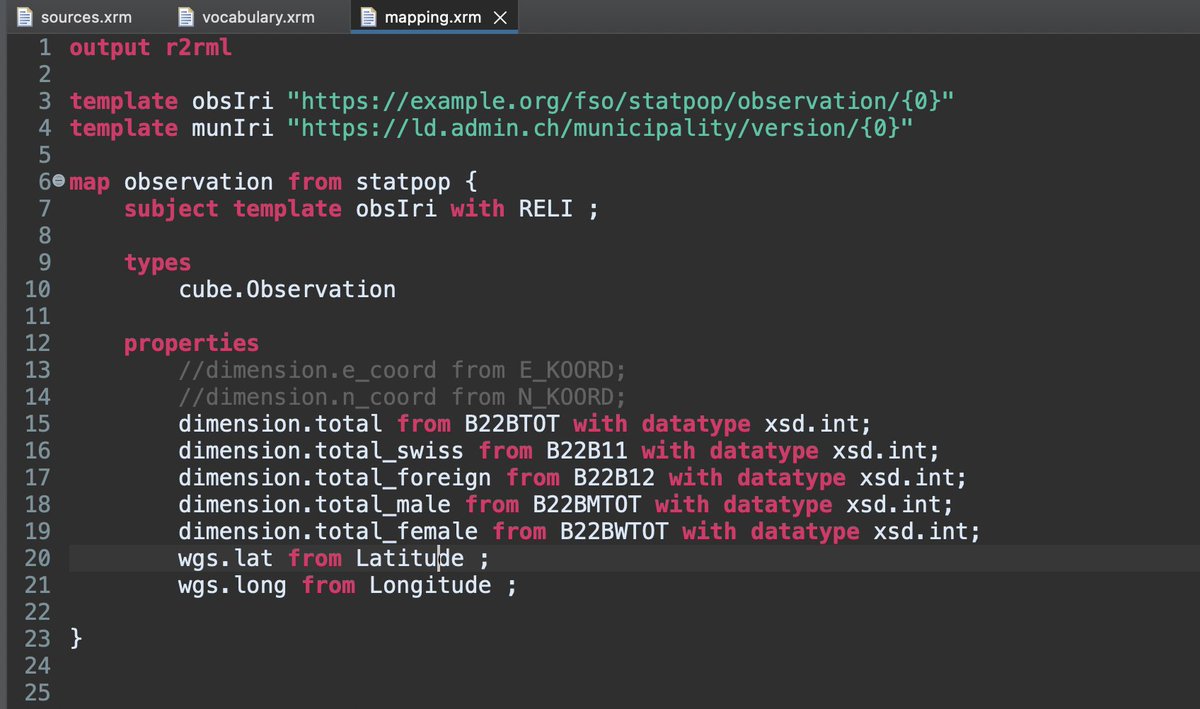Close the mapping.xrm tab
Viewport: 1200px width, 709px height.
click(500, 16)
